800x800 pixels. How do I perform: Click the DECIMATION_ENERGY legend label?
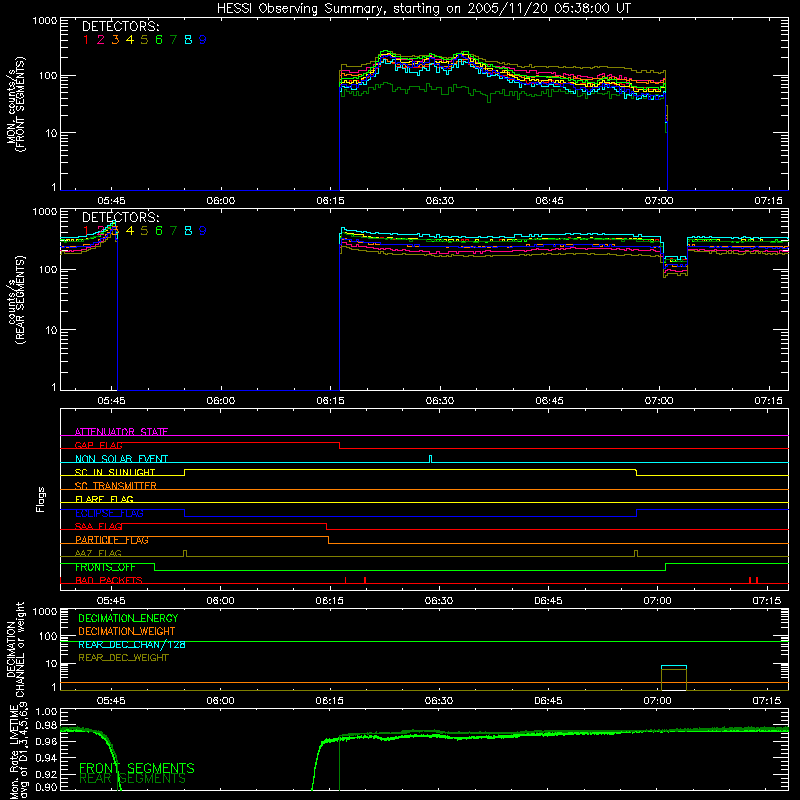point(128,618)
